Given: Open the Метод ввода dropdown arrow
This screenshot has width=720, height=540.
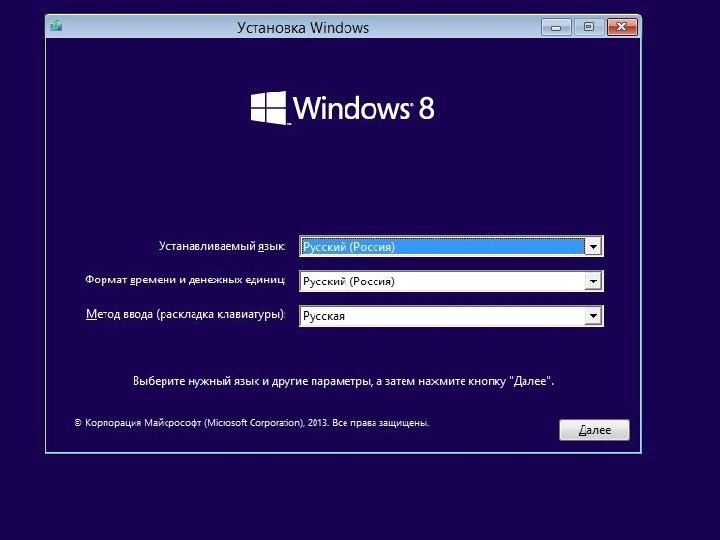Looking at the screenshot, I should 593,316.
